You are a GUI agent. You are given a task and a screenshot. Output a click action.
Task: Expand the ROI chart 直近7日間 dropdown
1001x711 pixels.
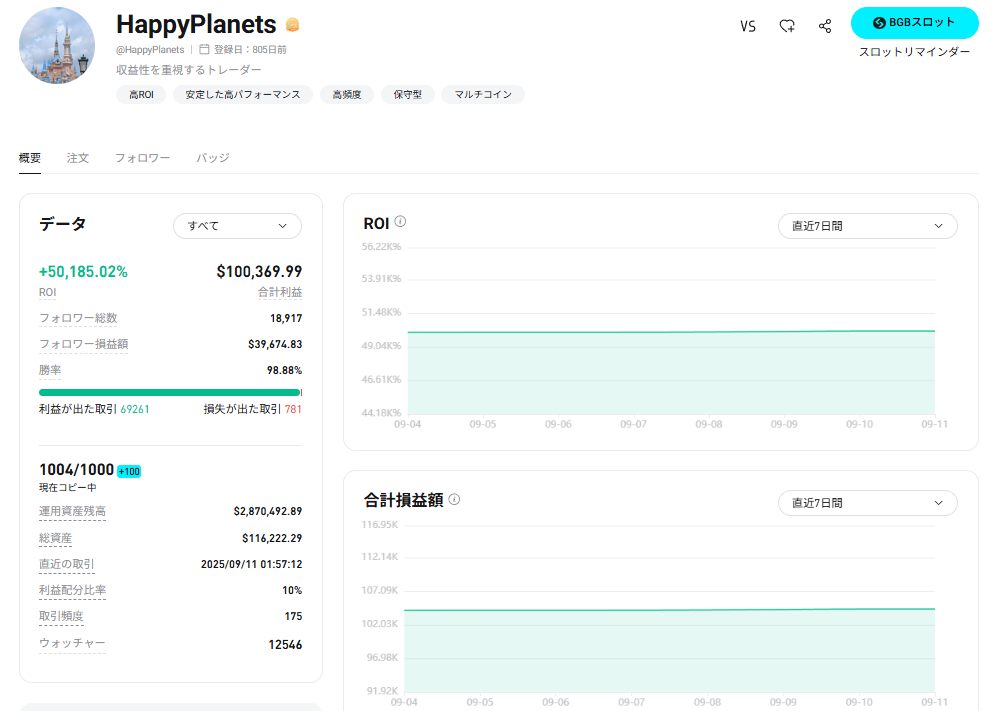pyautogui.click(x=867, y=226)
